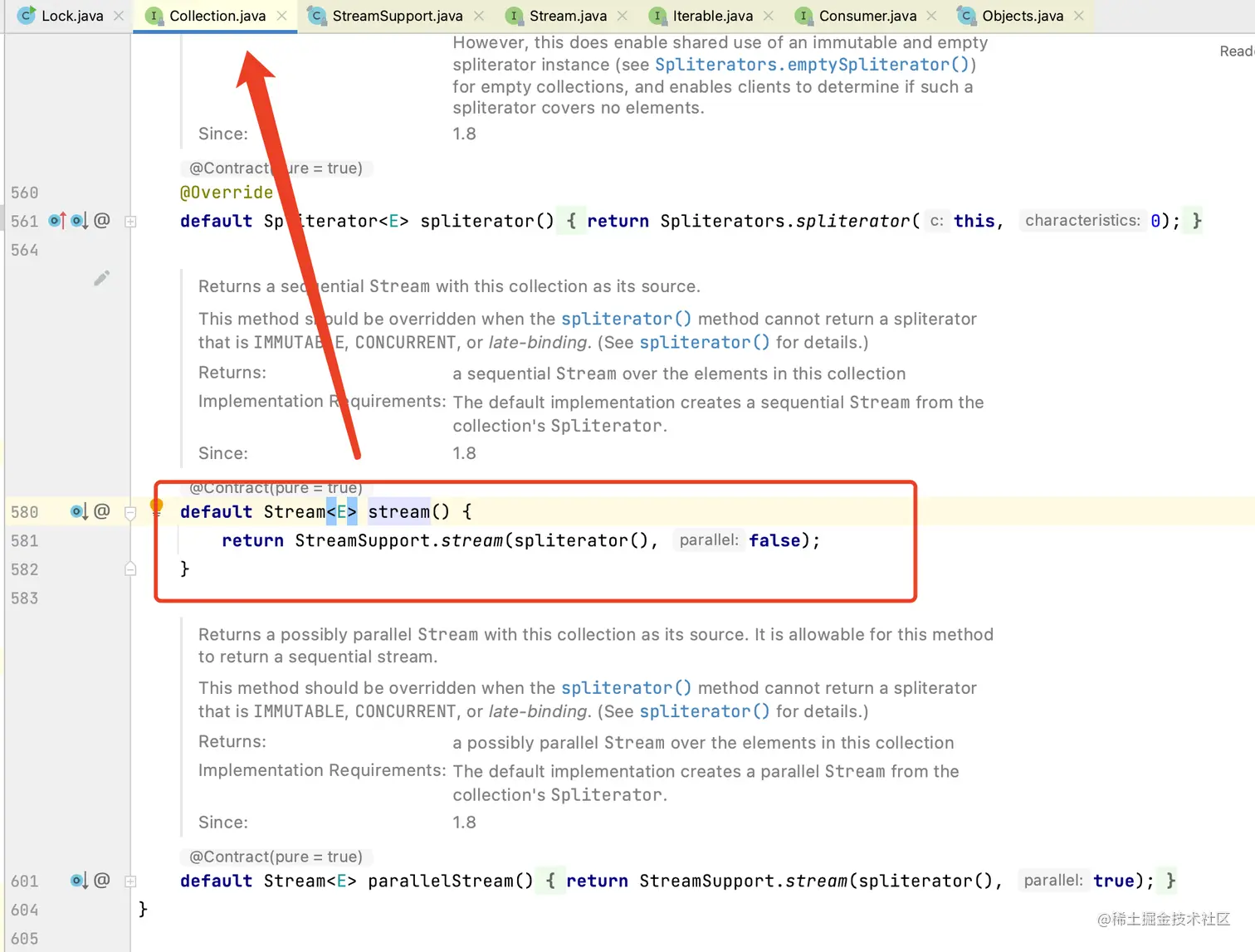This screenshot has width=1255, height=952.
Task: Go to the Consumer.java tab
Action: pos(867,16)
